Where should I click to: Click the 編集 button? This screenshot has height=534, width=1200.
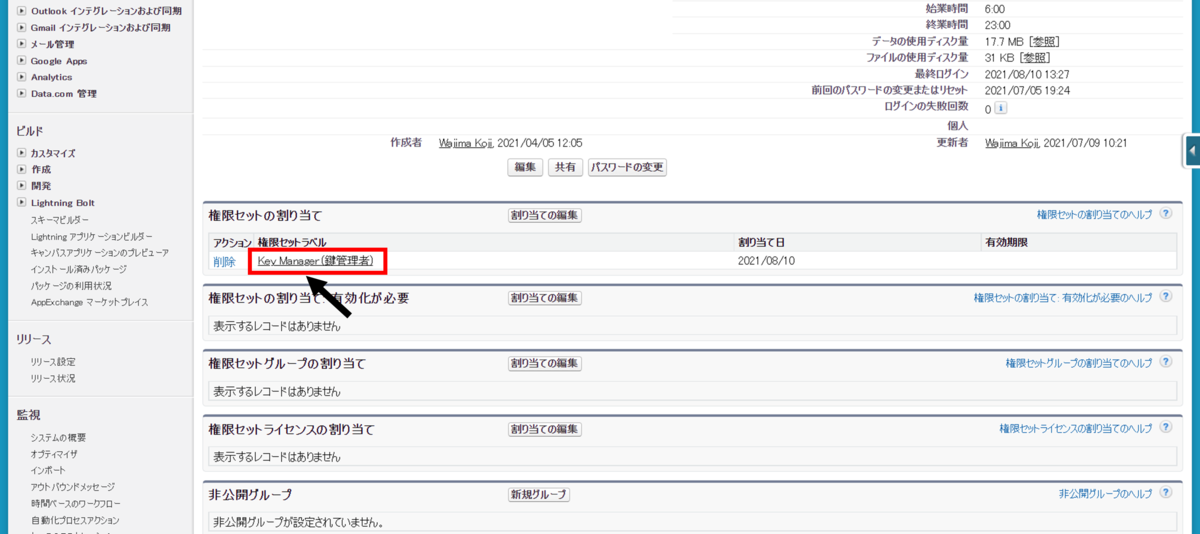pos(526,168)
